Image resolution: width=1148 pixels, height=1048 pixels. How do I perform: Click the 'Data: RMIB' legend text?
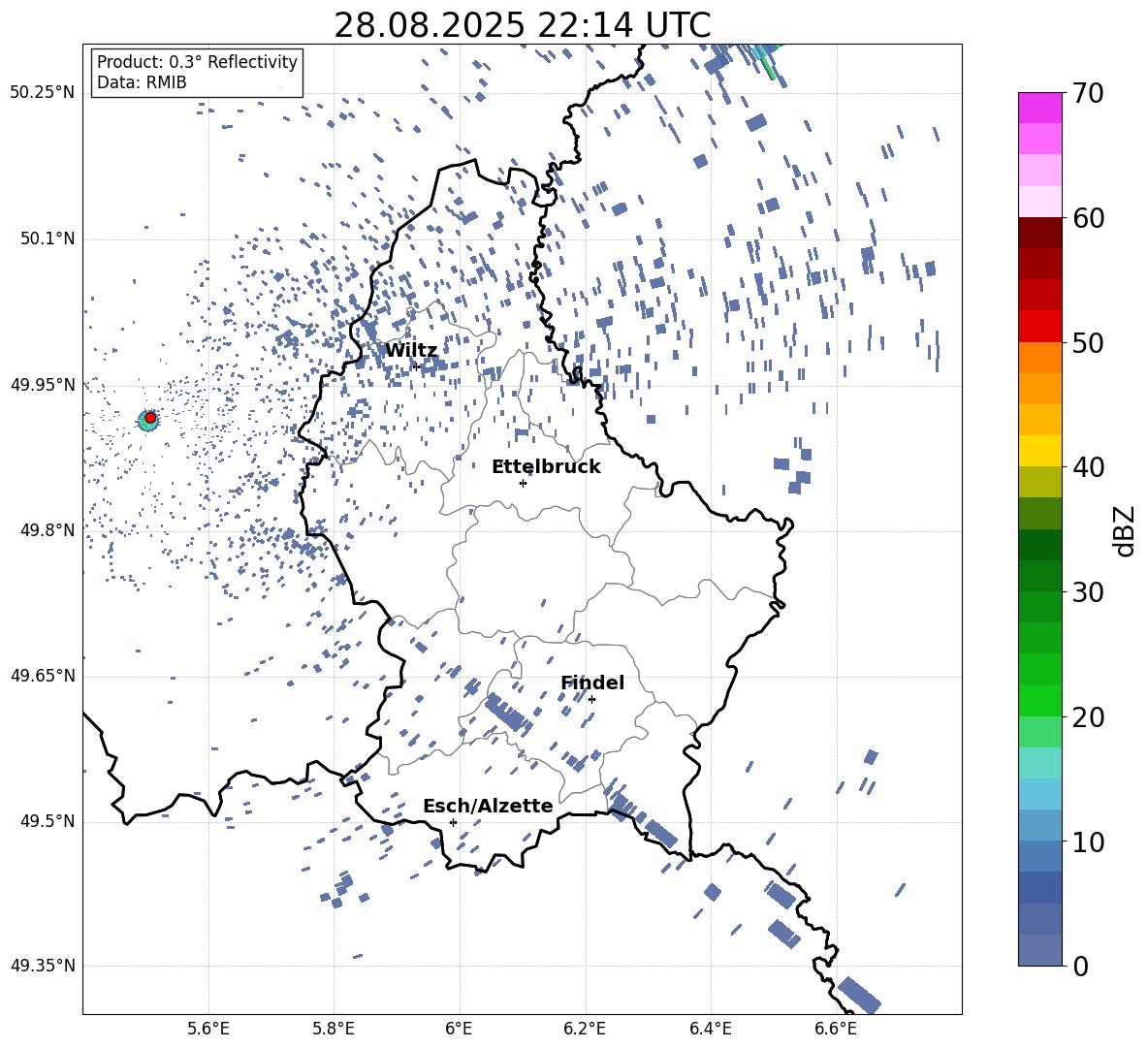coord(142,82)
